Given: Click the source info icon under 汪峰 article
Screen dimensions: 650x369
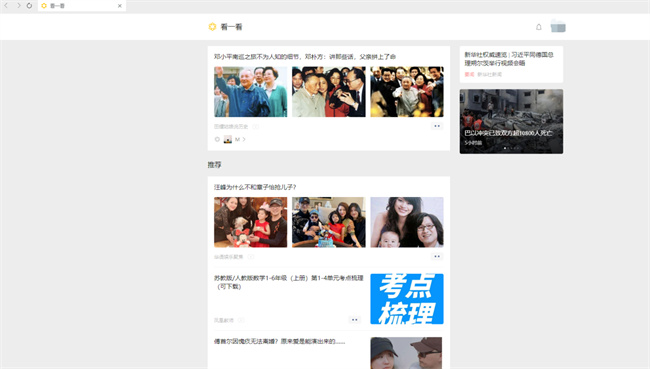Looking at the screenshot, I should pos(250,257).
